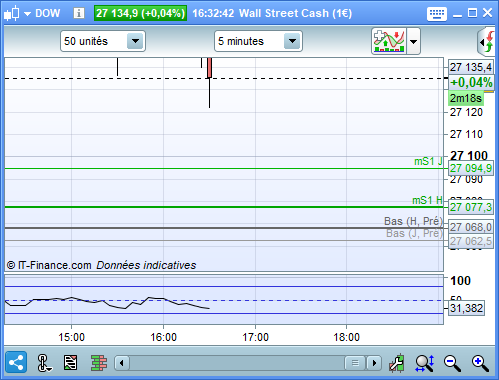499x380 pixels.
Task: Expand the dropdown arrow next to DOW
Action: (x=27, y=14)
